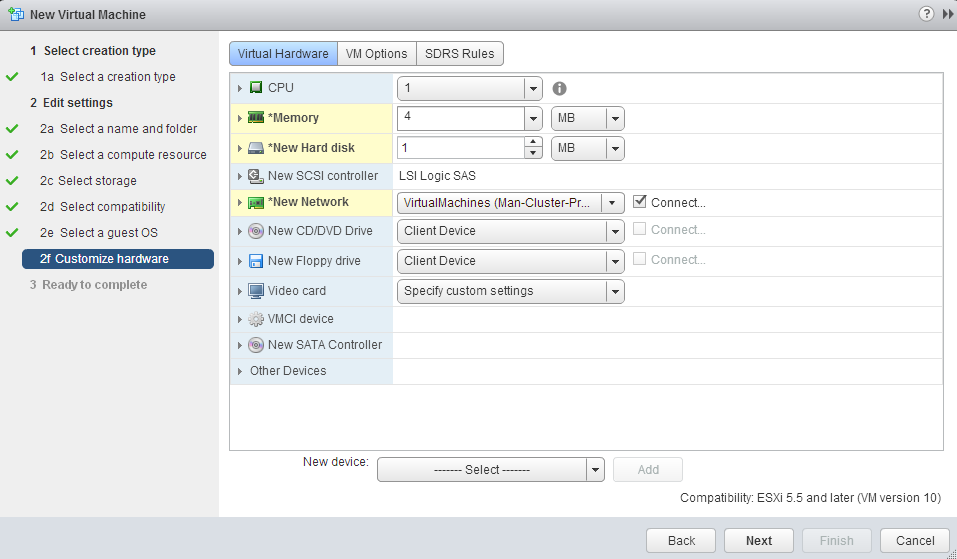Click the Memory module icon
The height and width of the screenshot is (559, 957).
click(256, 117)
